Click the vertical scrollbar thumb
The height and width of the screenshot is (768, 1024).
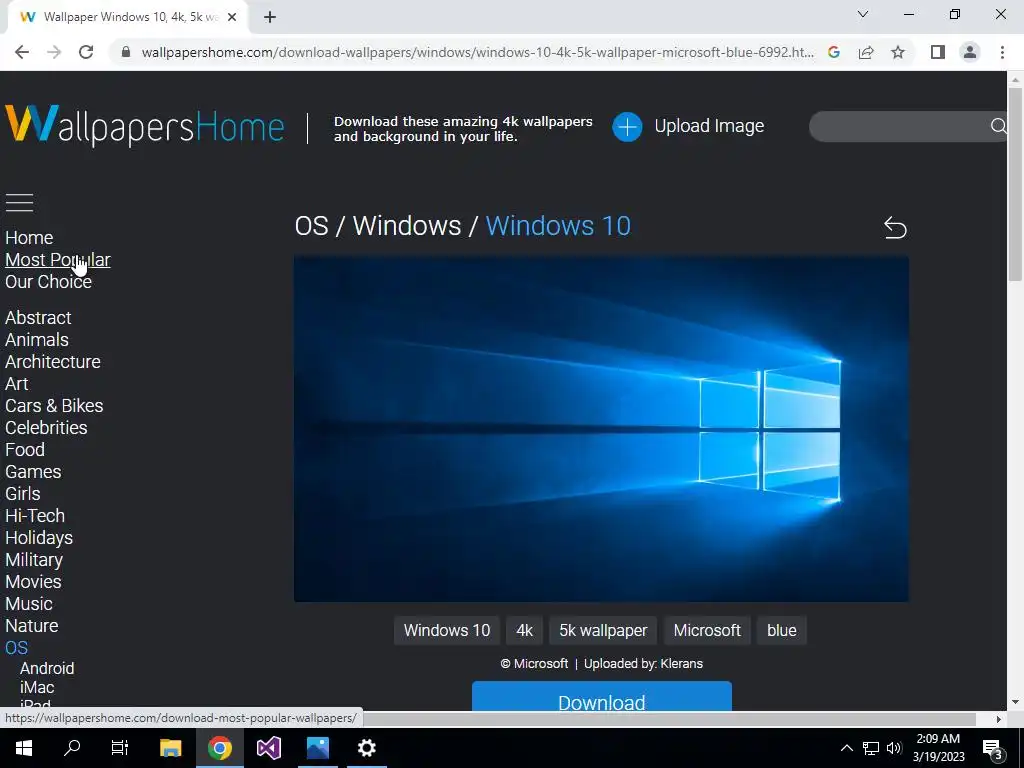[1015, 184]
